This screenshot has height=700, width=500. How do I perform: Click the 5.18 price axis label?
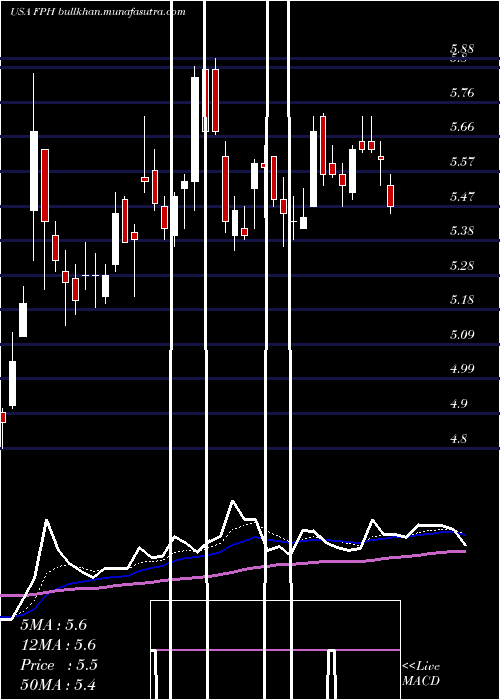point(462,300)
